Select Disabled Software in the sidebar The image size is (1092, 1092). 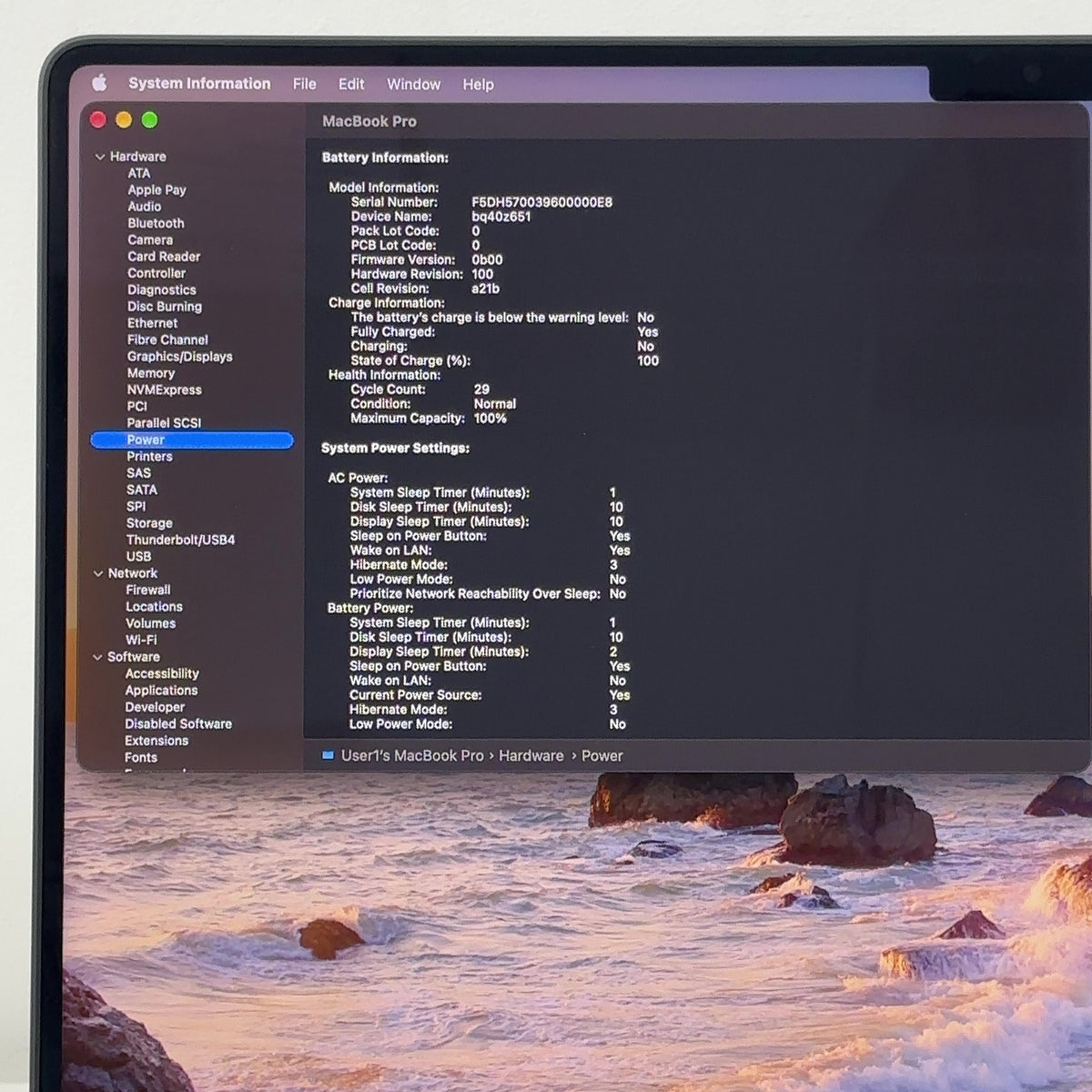[x=178, y=723]
